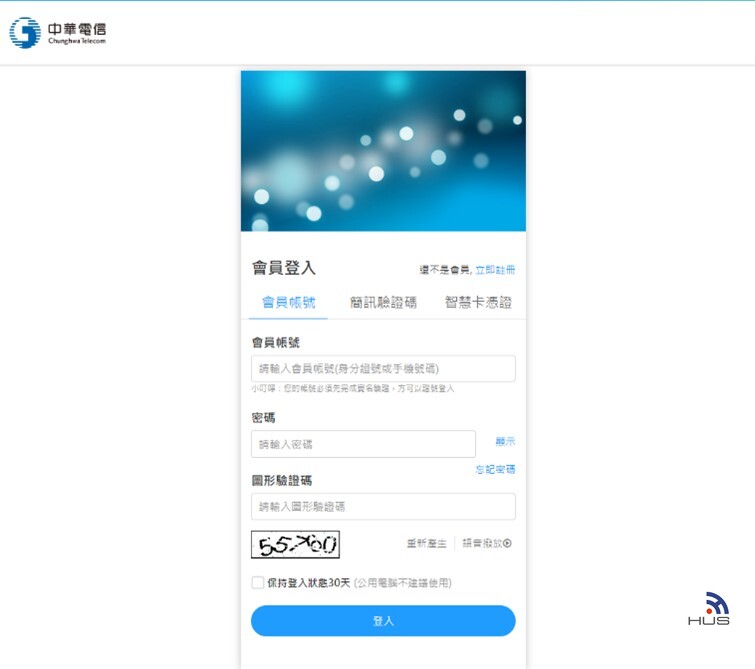
Task: Focus the 會員帳號 input field
Action: pos(383,369)
